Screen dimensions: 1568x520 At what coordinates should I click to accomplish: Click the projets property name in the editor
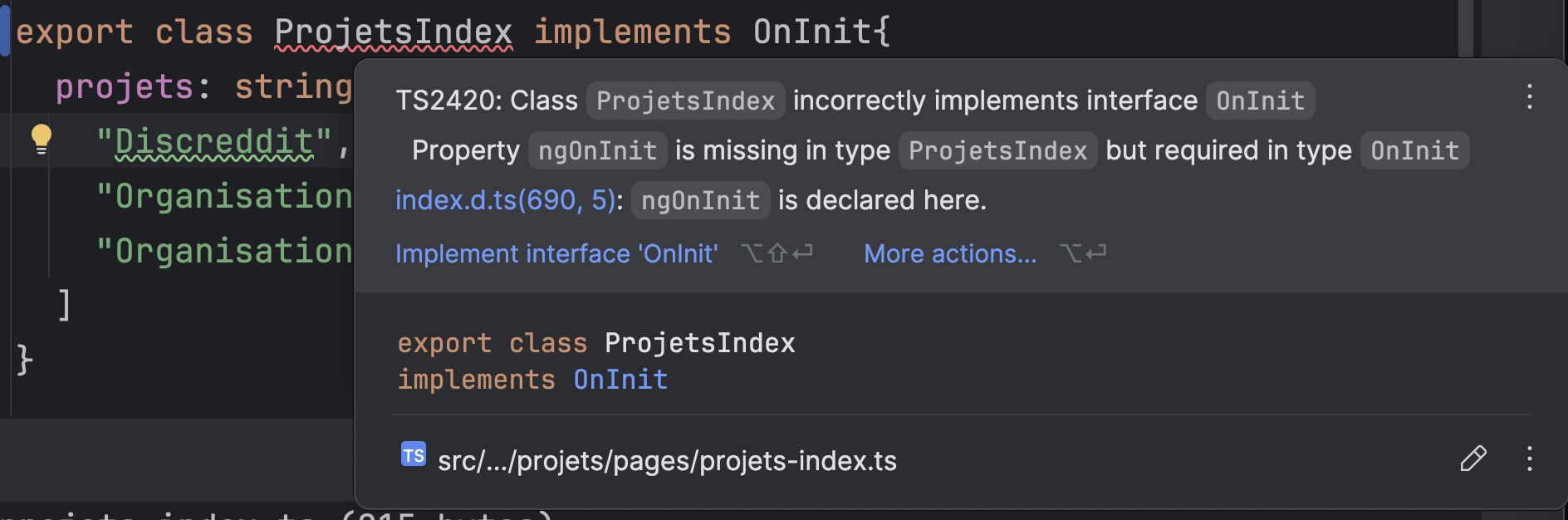(125, 87)
